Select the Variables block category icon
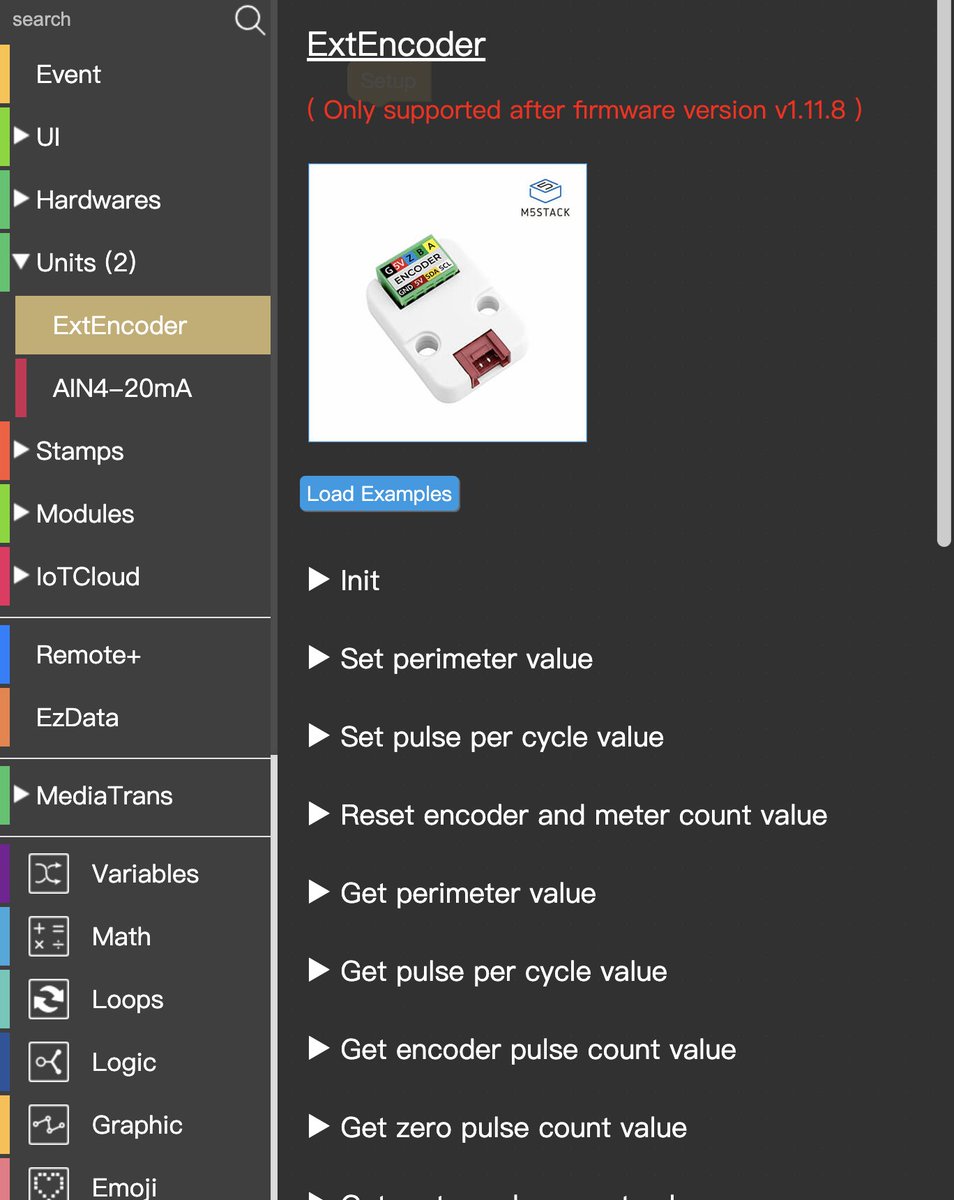The height and width of the screenshot is (1200, 954). [48, 873]
